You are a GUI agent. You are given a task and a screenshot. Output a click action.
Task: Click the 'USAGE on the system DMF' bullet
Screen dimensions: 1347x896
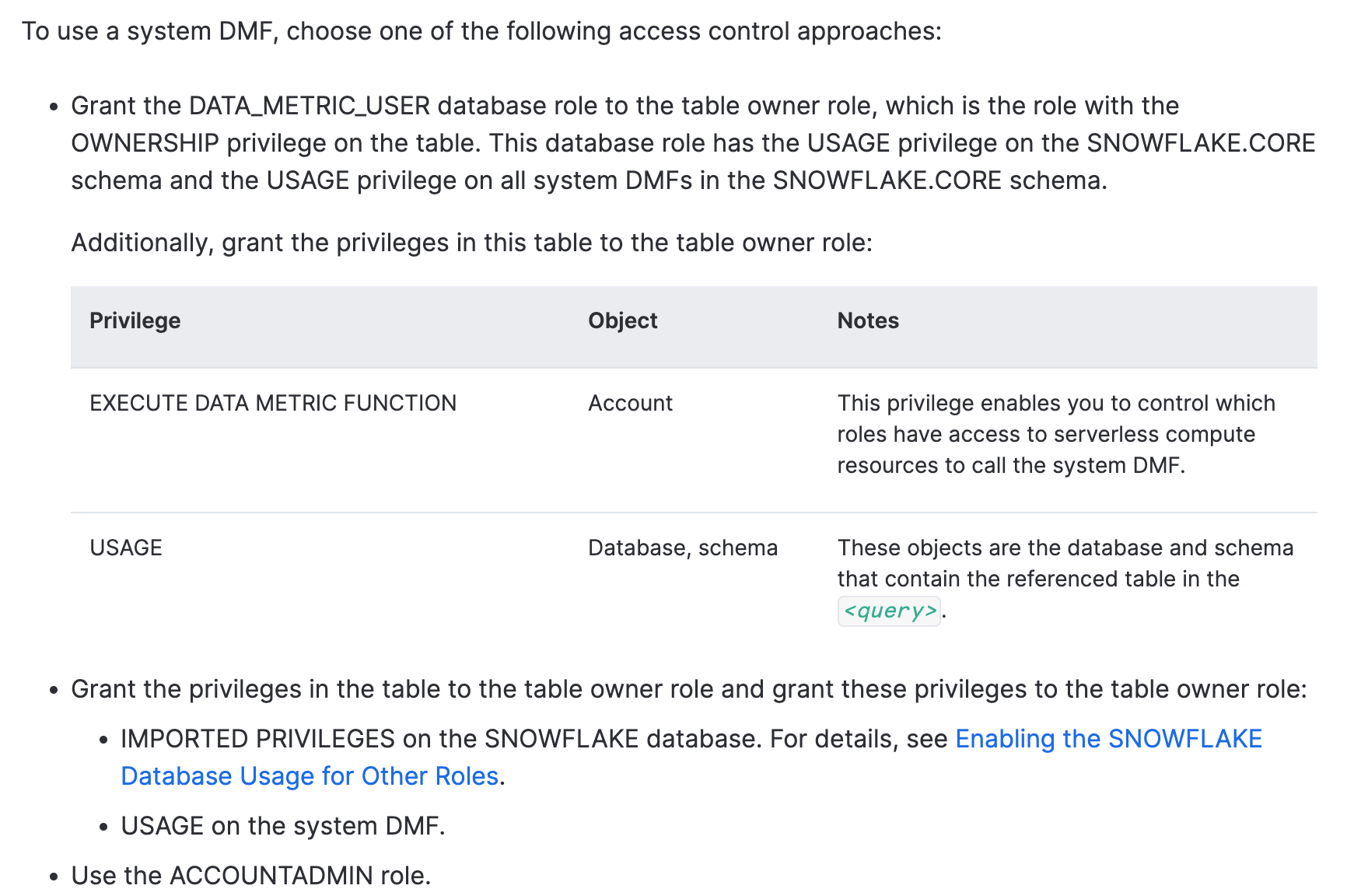tap(283, 826)
